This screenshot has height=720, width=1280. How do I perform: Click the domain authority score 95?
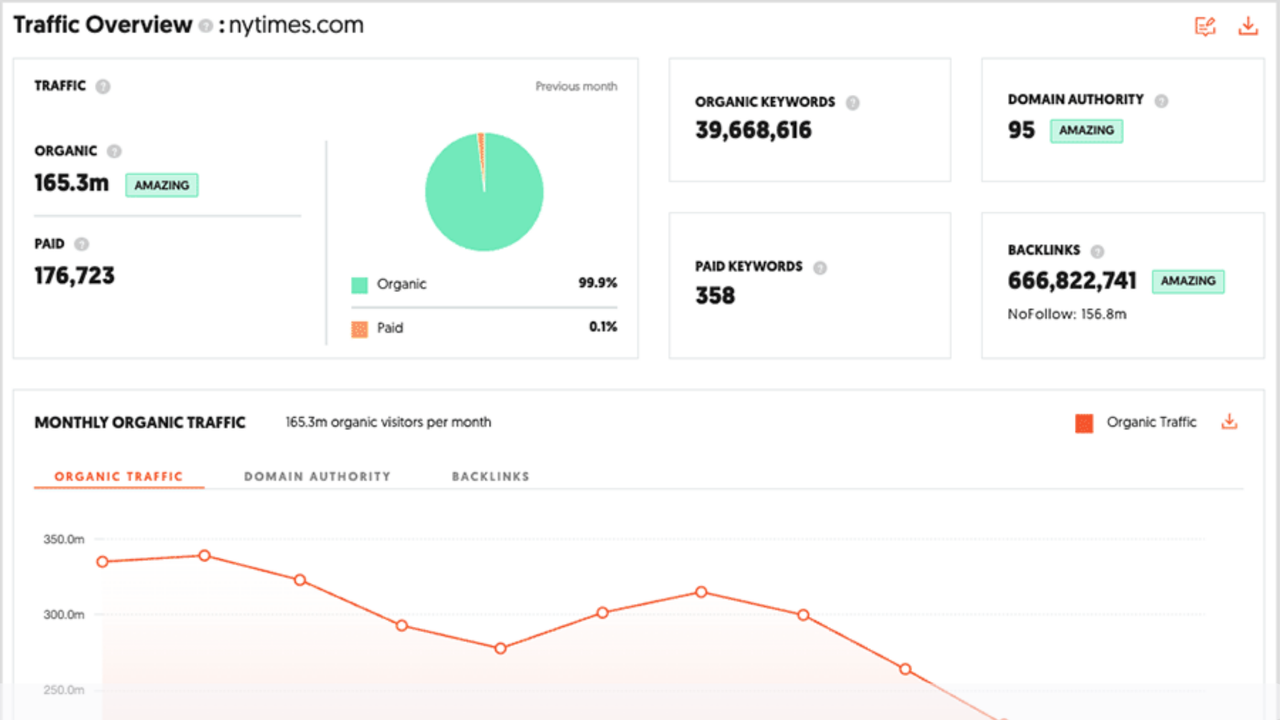[1021, 130]
